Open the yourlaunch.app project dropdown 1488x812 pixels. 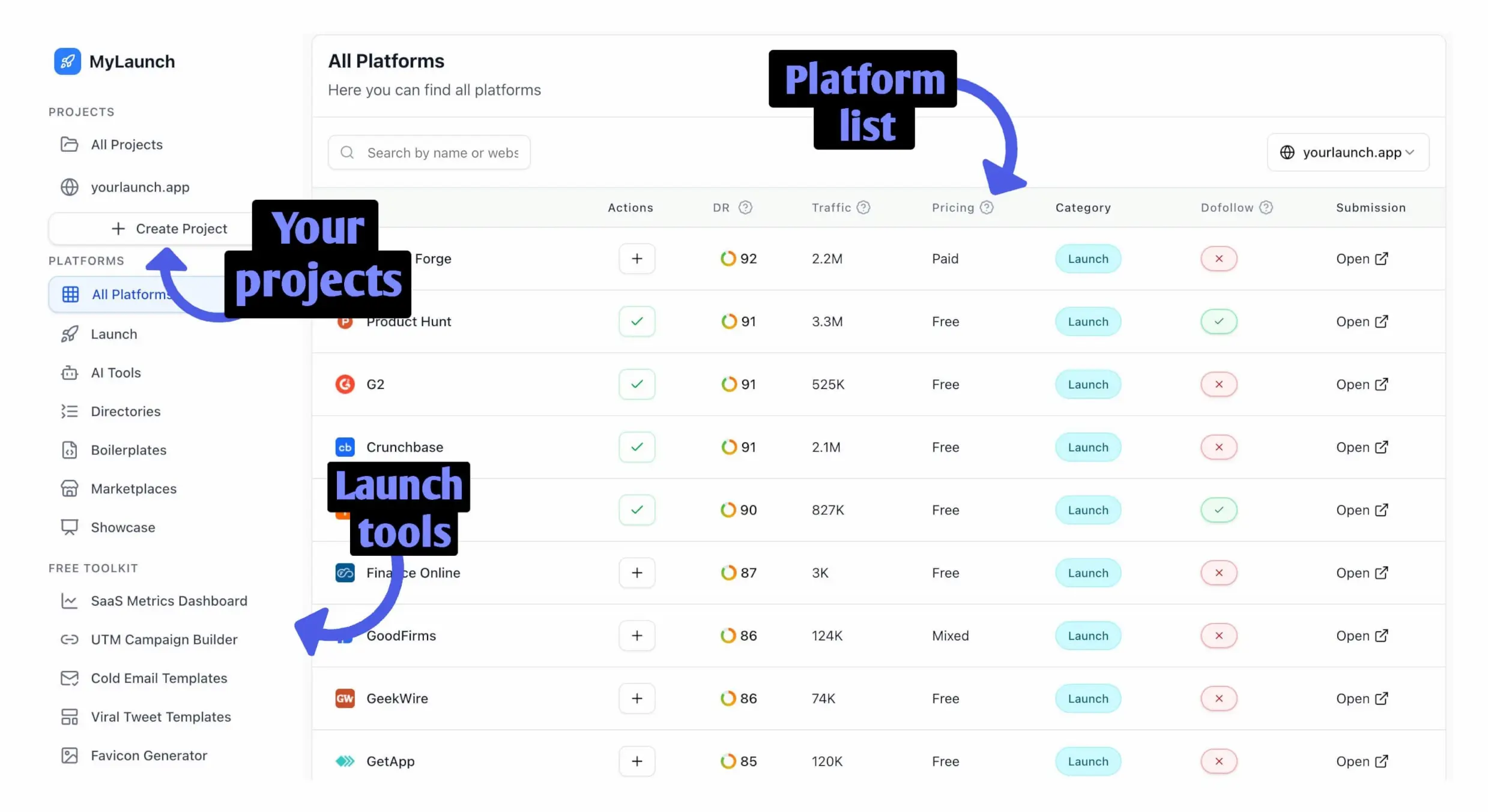[1347, 152]
